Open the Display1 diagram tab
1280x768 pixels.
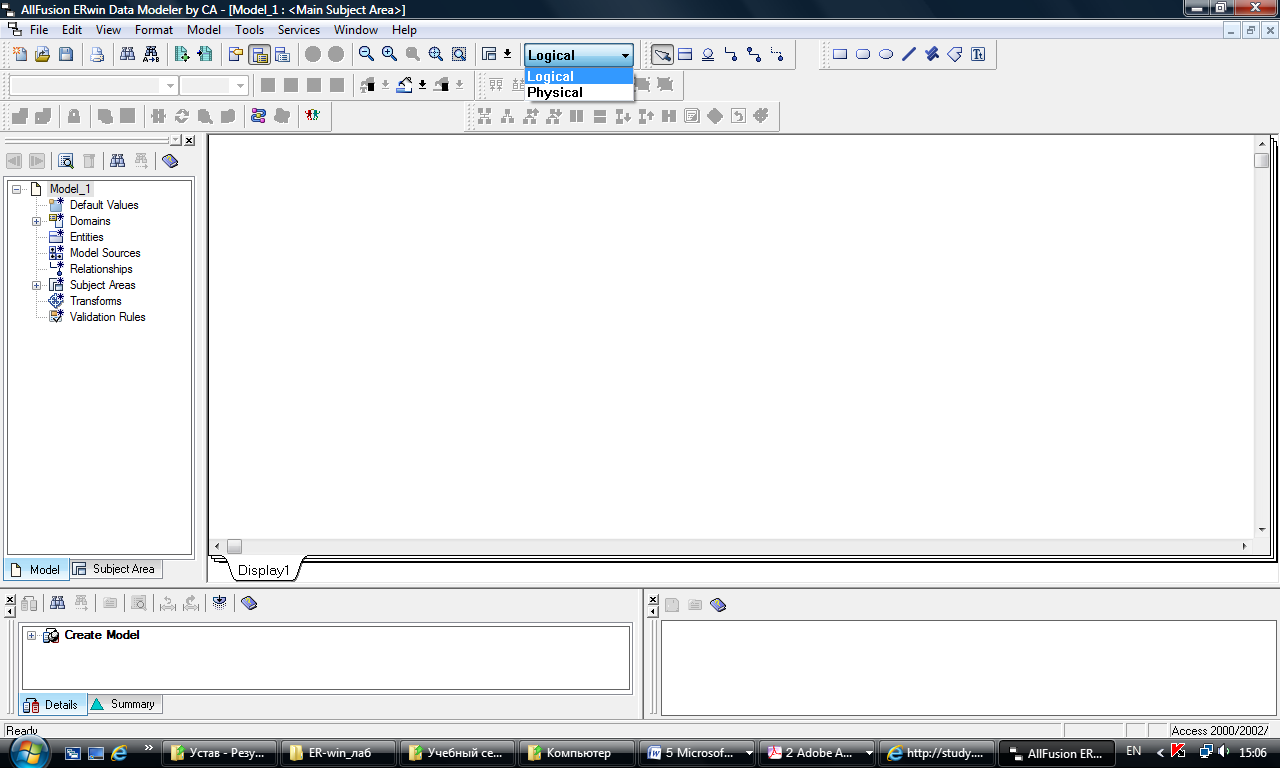tap(263, 571)
